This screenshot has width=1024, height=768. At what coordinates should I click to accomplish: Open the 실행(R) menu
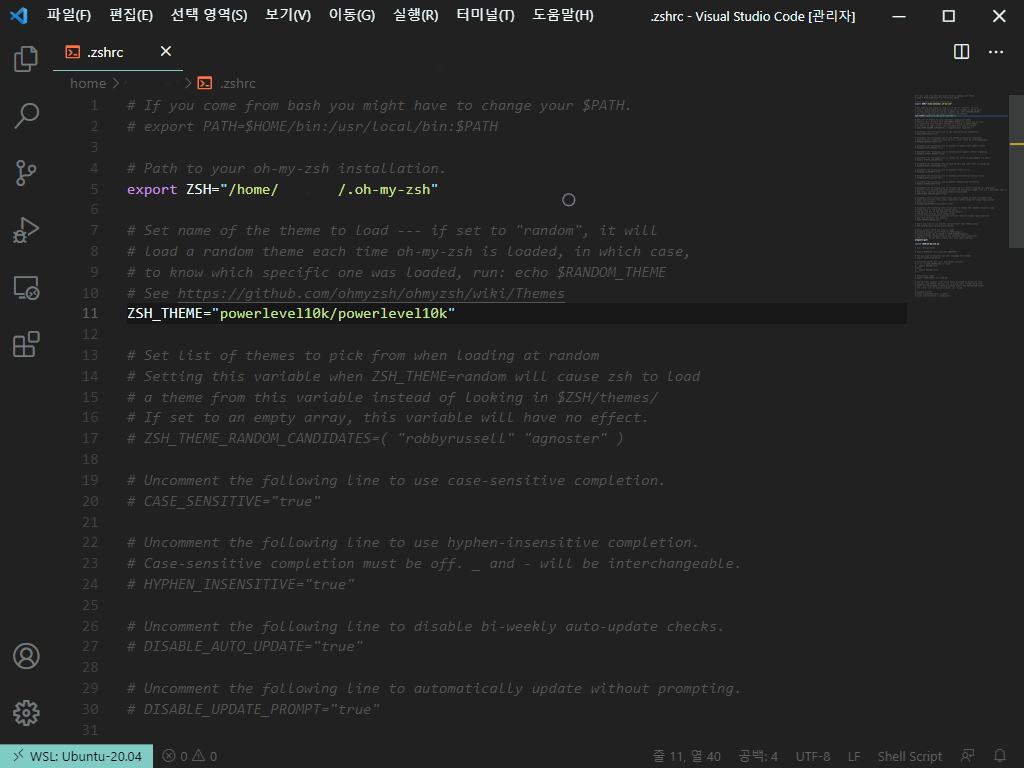point(415,15)
